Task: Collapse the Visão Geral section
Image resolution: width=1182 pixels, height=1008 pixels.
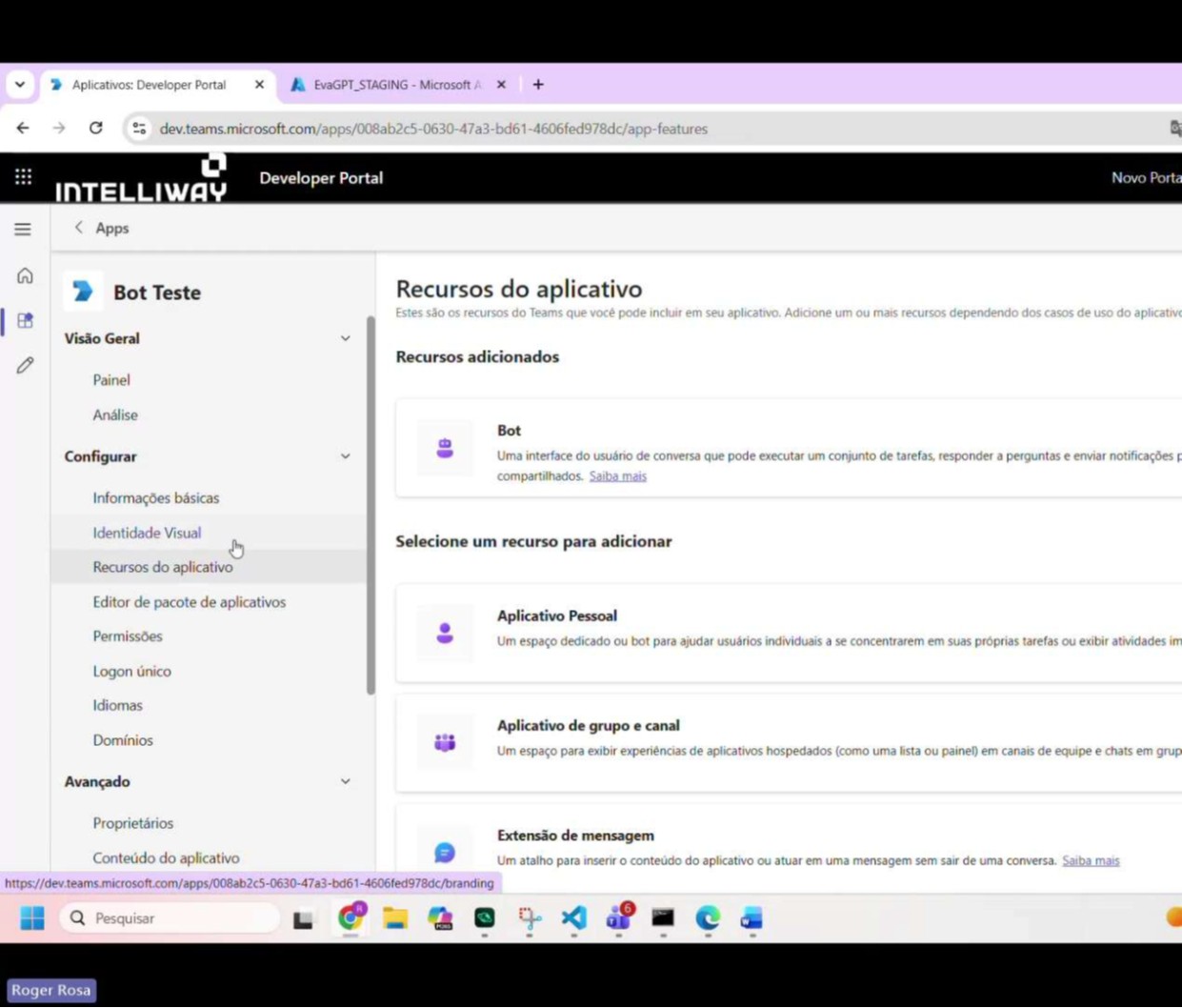Action: coord(345,338)
